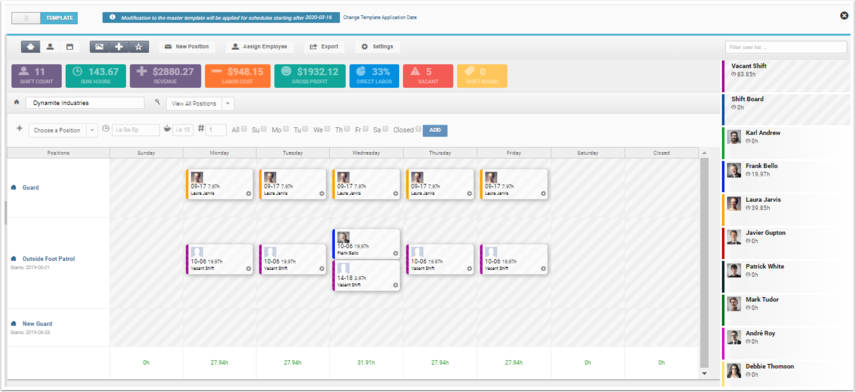This screenshot has width=855, height=392.
Task: Click the plus icon in dark toolbar group
Action: 119,47
